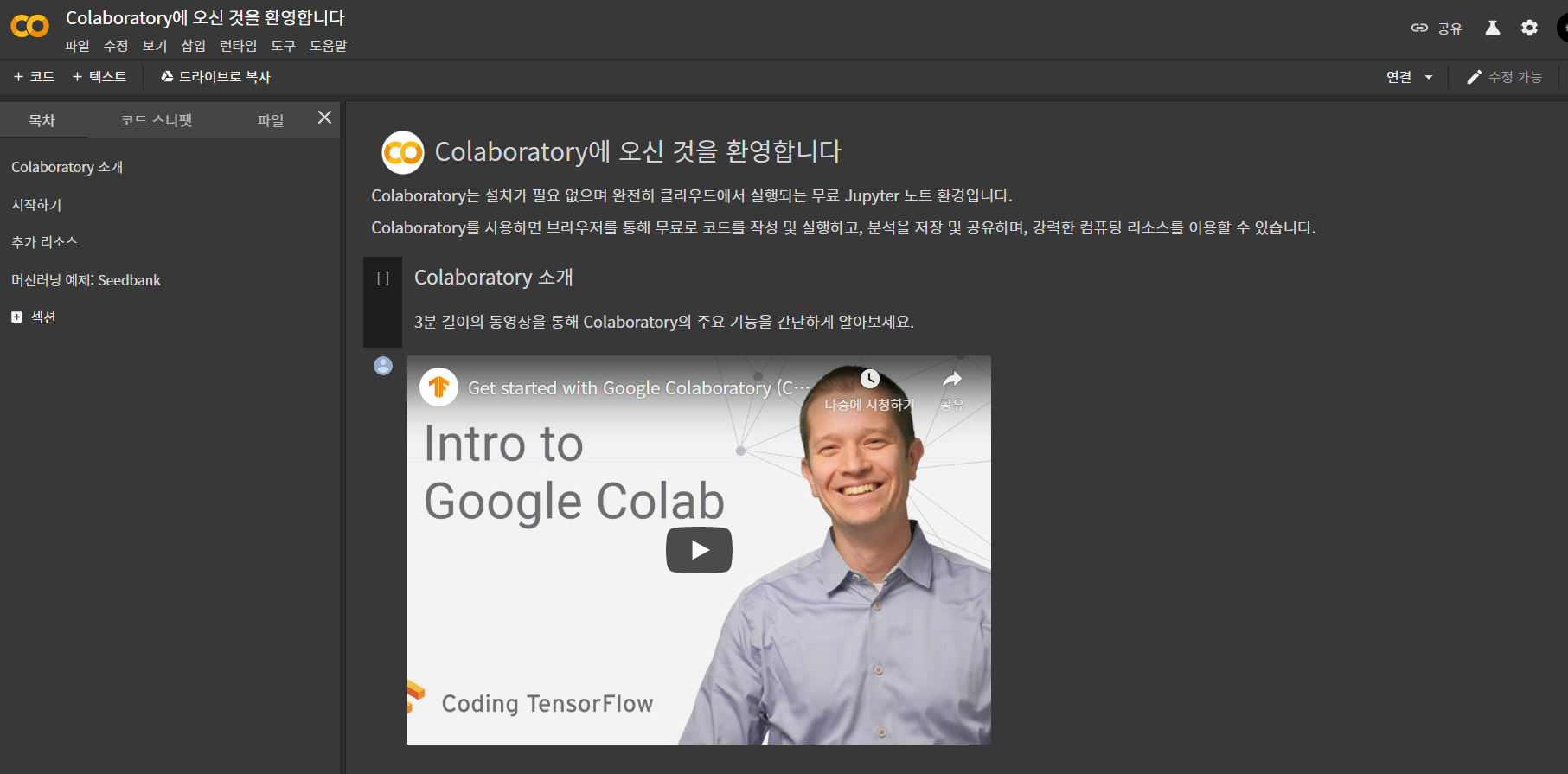Copy notebook with 드라이브로 복사

pos(215,77)
